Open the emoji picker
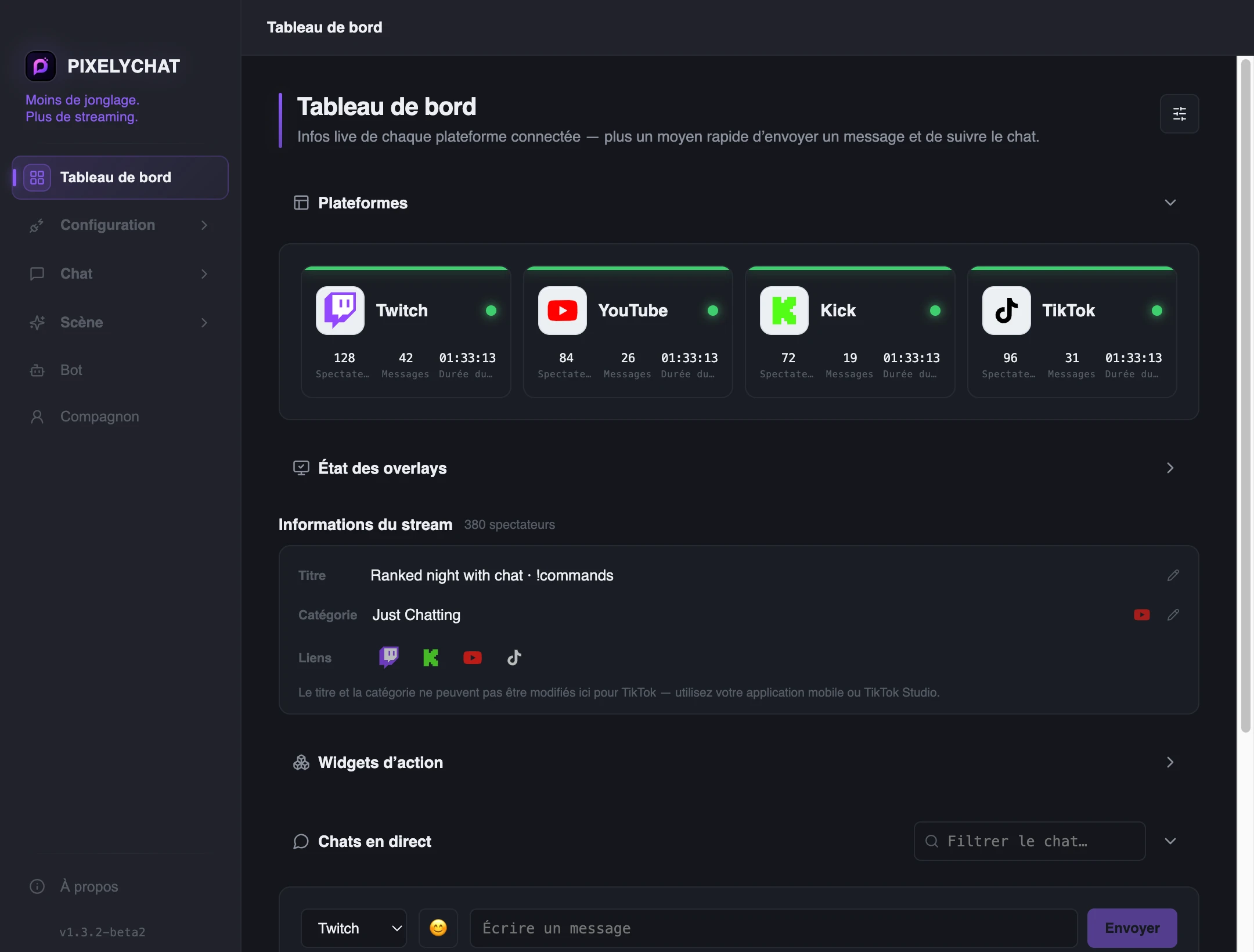Image resolution: width=1254 pixels, height=952 pixels. pyautogui.click(x=438, y=928)
